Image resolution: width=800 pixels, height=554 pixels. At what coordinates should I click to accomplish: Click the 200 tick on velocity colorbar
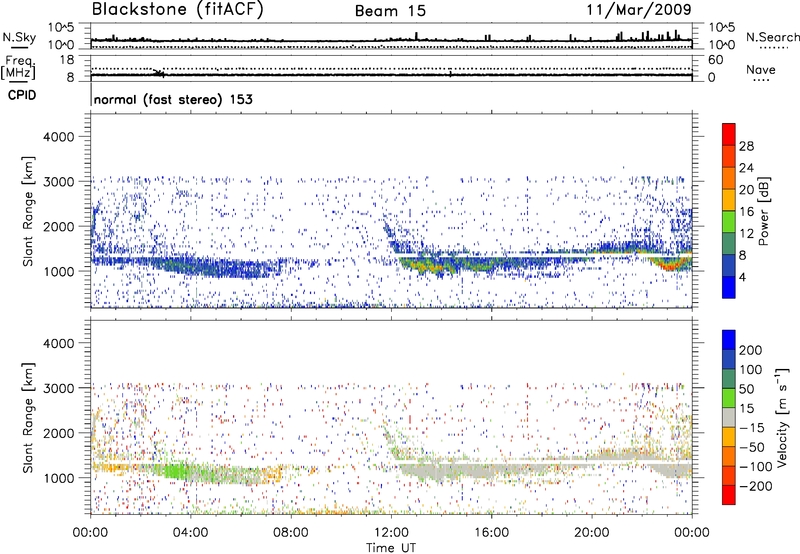pos(751,350)
